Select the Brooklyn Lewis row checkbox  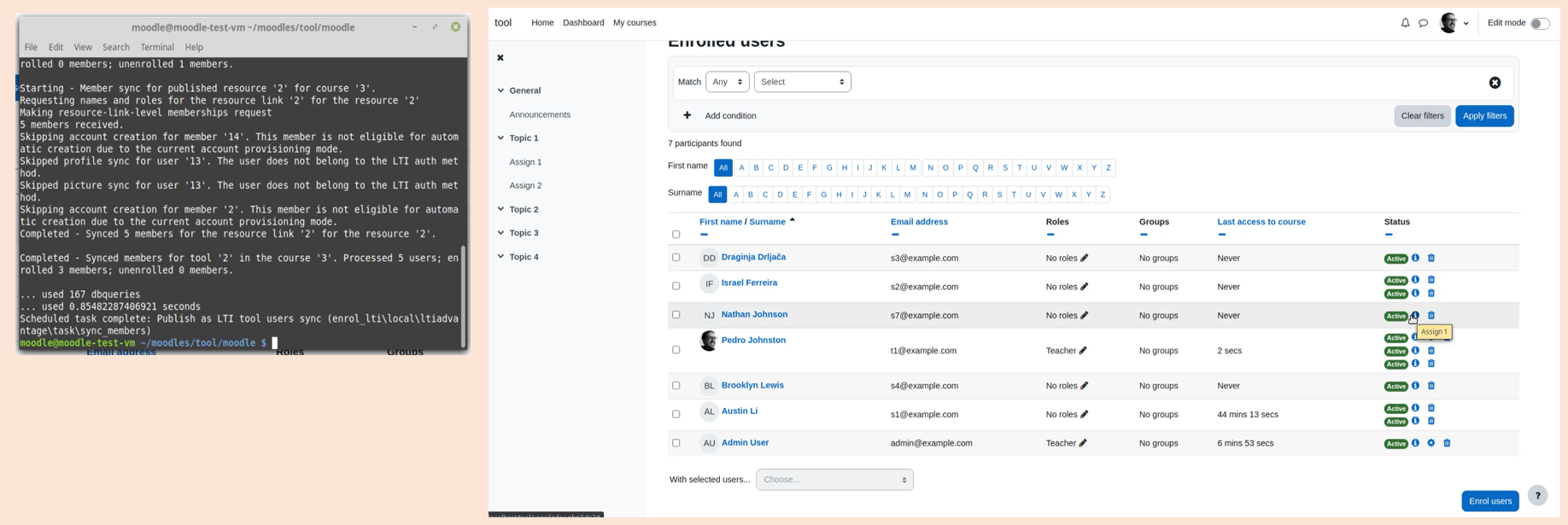coord(676,385)
